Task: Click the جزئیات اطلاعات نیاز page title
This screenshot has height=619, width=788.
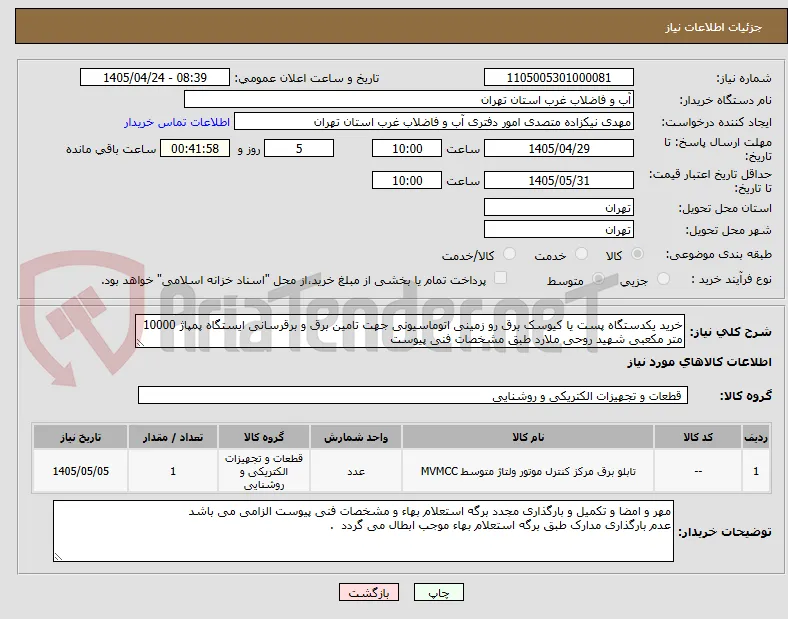Action: [x=714, y=27]
